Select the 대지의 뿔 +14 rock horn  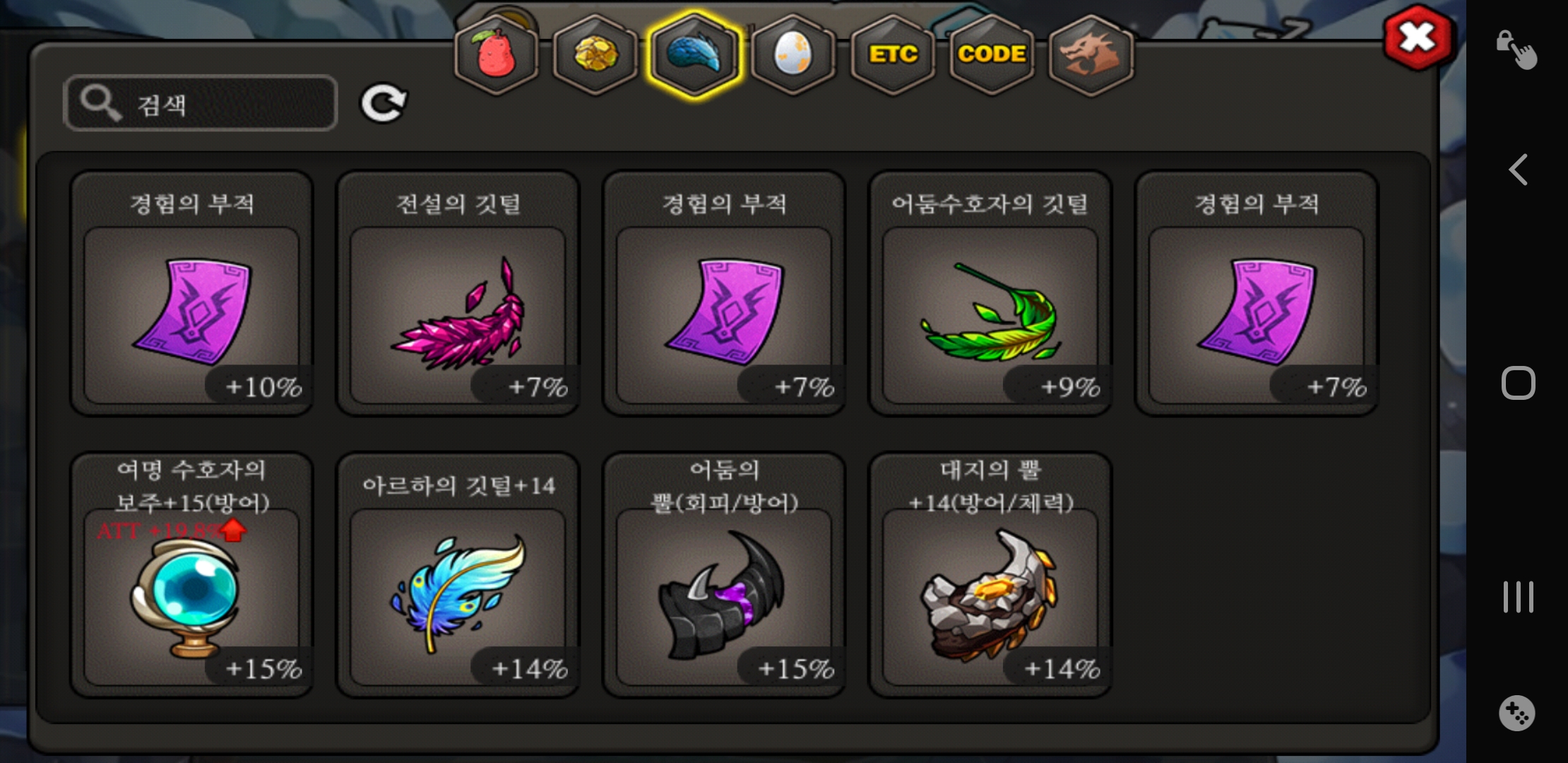990,575
